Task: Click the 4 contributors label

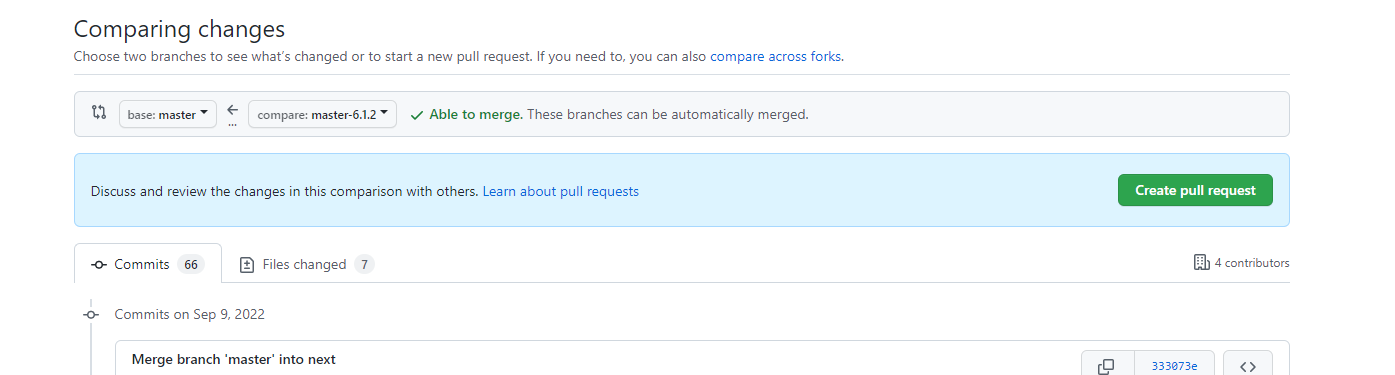Action: click(x=1252, y=263)
